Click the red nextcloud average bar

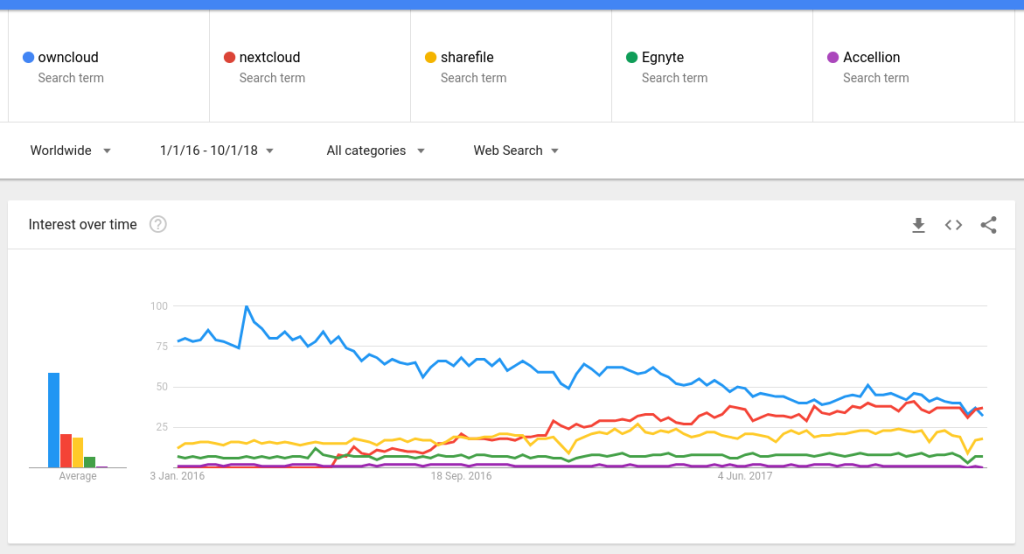coord(66,450)
